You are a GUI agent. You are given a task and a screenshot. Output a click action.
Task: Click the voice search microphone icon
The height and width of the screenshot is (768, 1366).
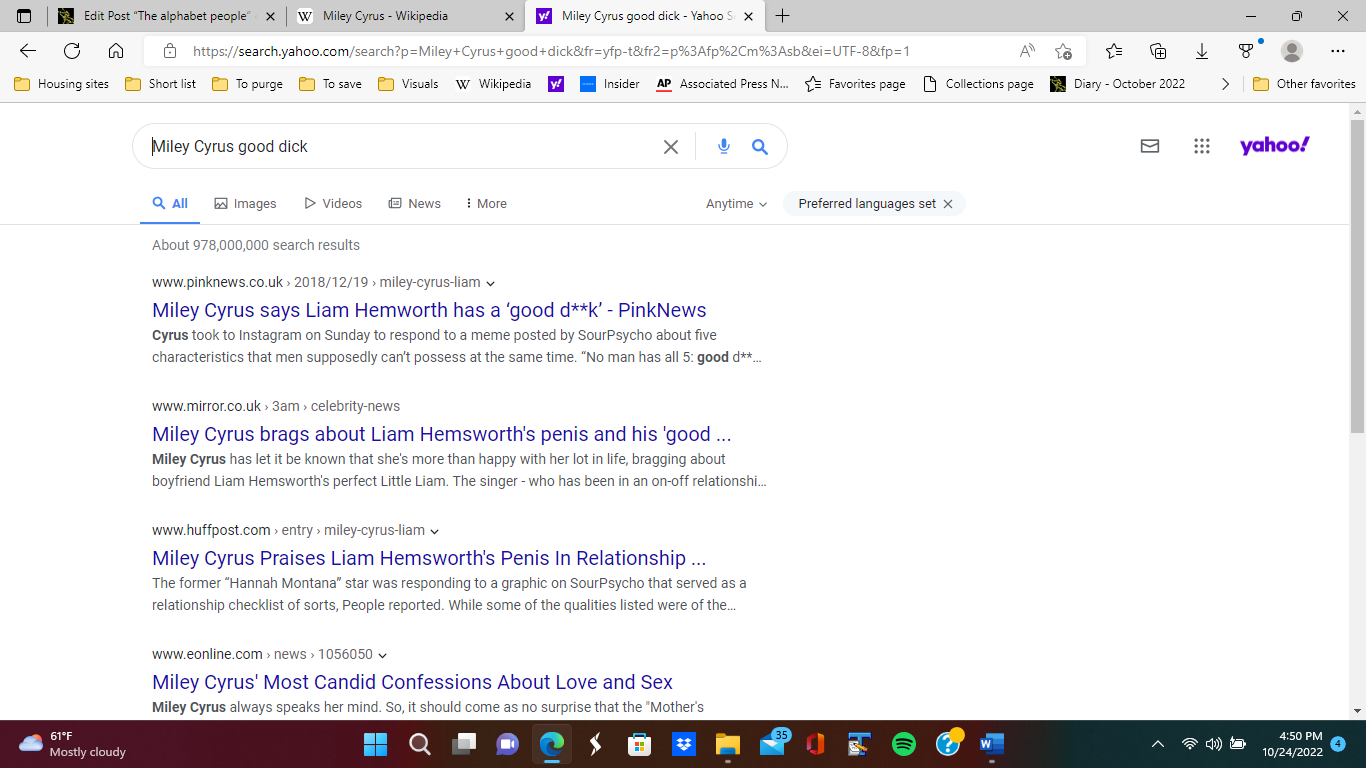click(724, 147)
